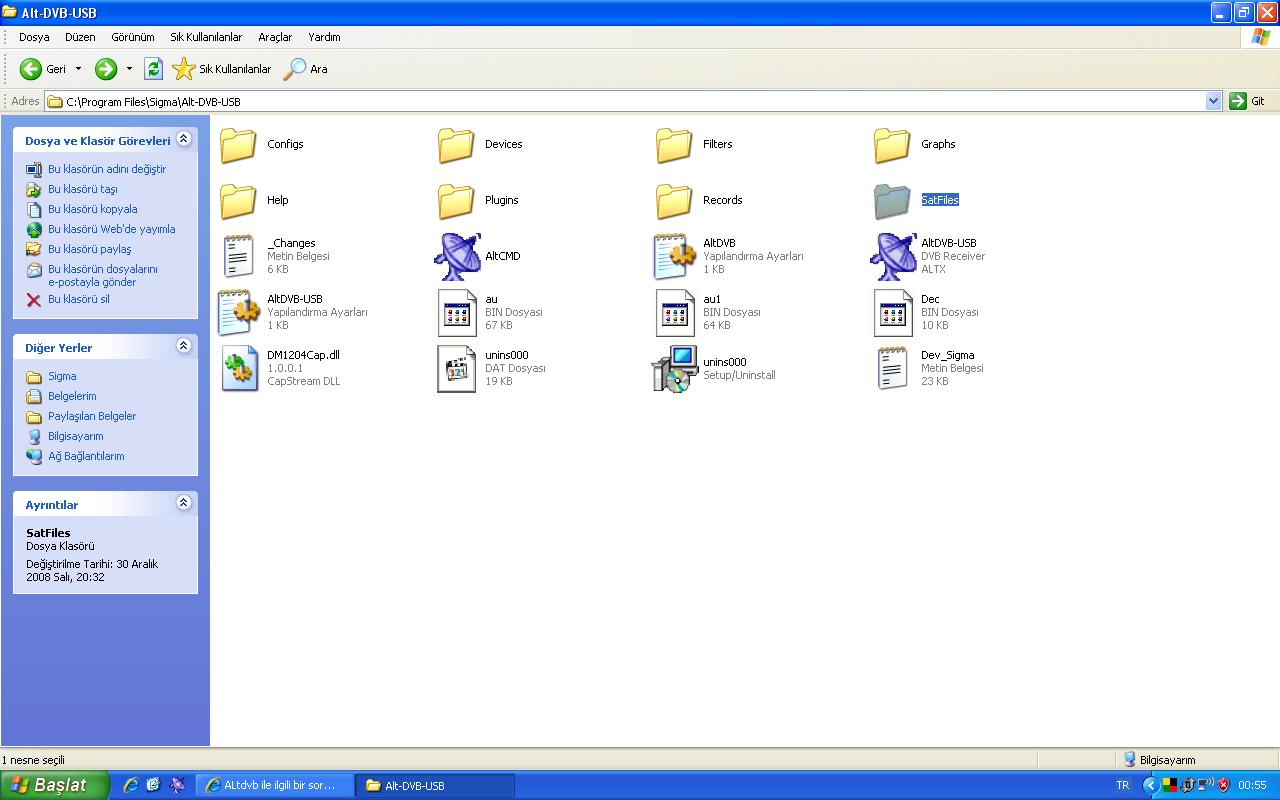Click the green refresh toolbar icon
1280x800 pixels.
tap(153, 69)
